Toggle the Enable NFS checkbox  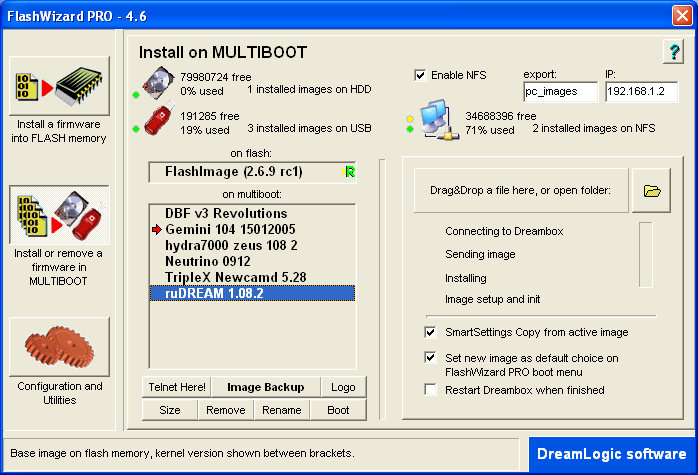click(x=420, y=75)
